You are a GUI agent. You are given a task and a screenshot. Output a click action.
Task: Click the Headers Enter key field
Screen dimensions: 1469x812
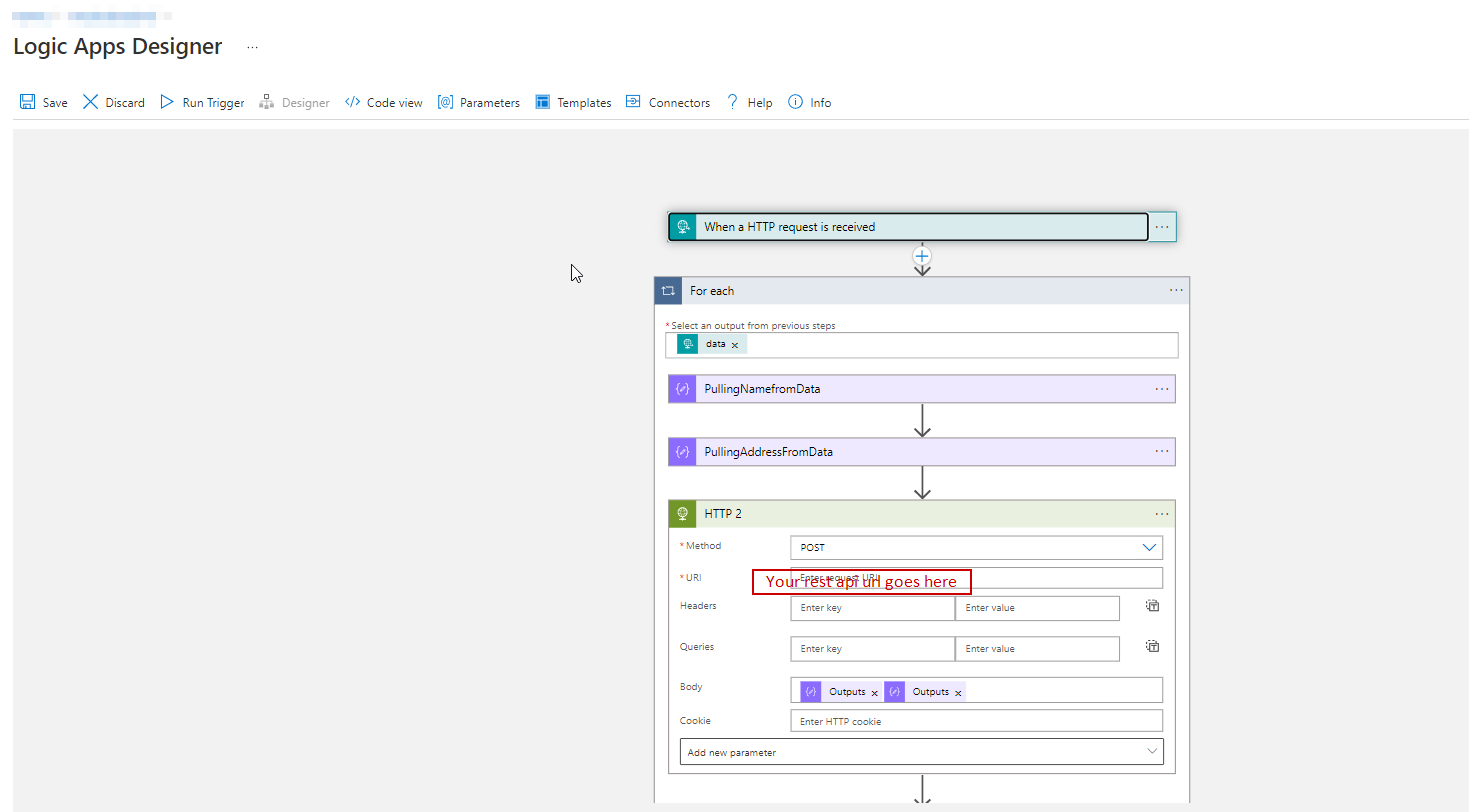pyautogui.click(x=872, y=608)
